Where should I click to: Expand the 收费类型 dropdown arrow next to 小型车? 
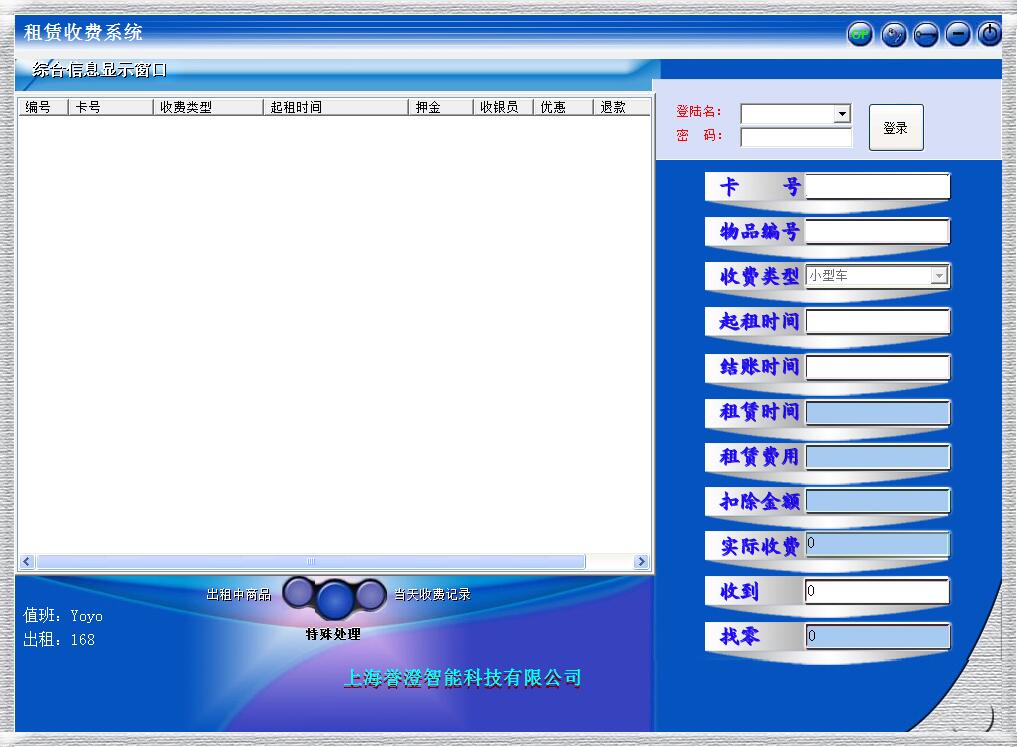click(940, 276)
